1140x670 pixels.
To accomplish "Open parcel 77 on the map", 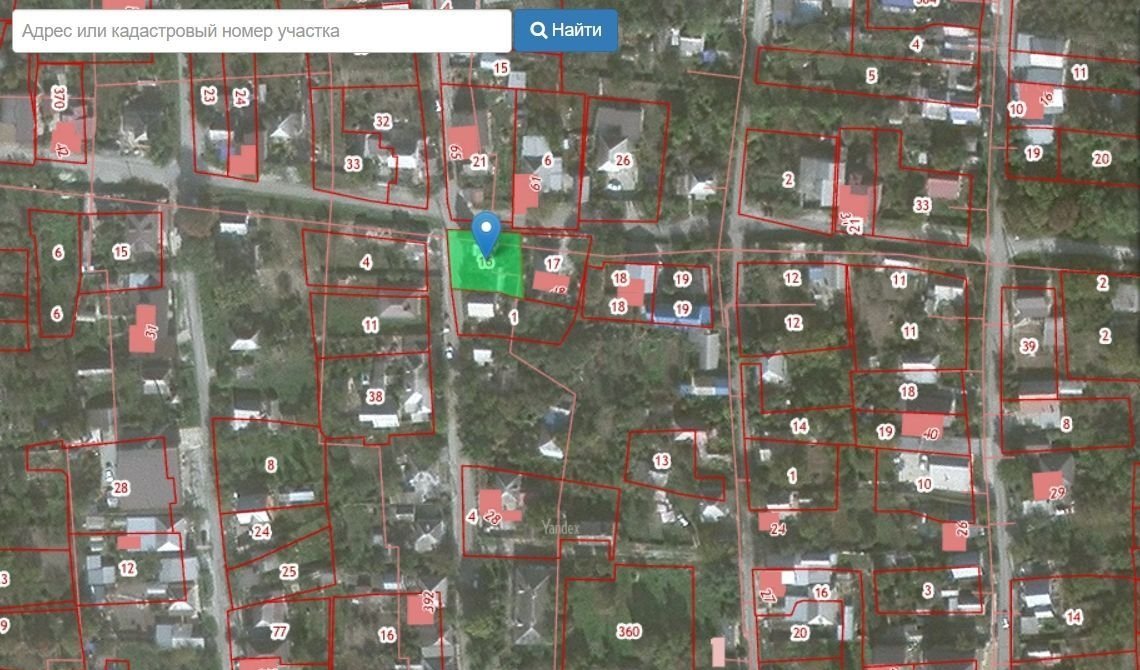I will click(x=279, y=631).
